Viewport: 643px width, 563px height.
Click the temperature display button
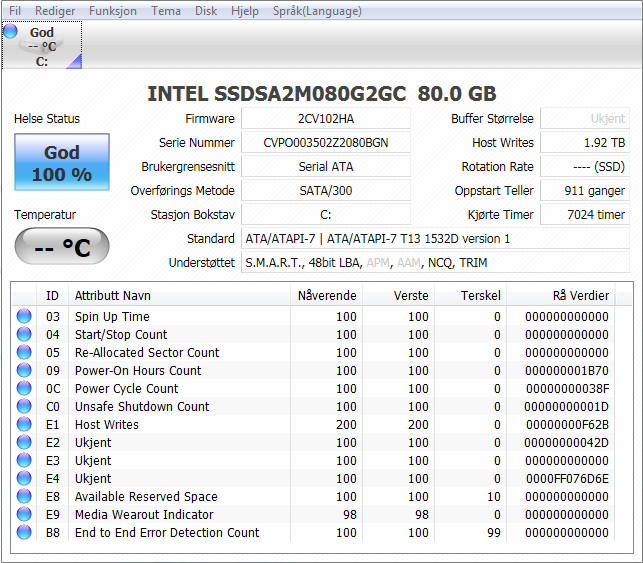pyautogui.click(x=62, y=246)
